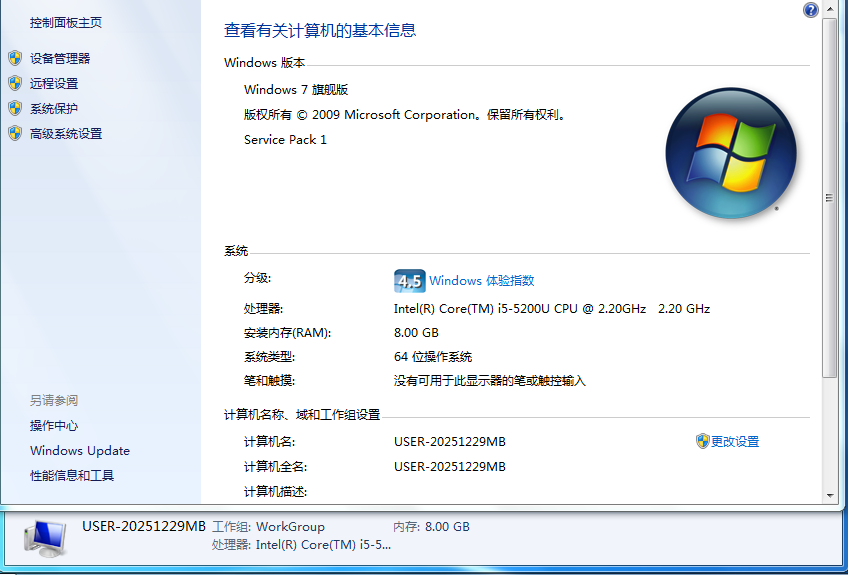Open Windows Update link

point(80,451)
